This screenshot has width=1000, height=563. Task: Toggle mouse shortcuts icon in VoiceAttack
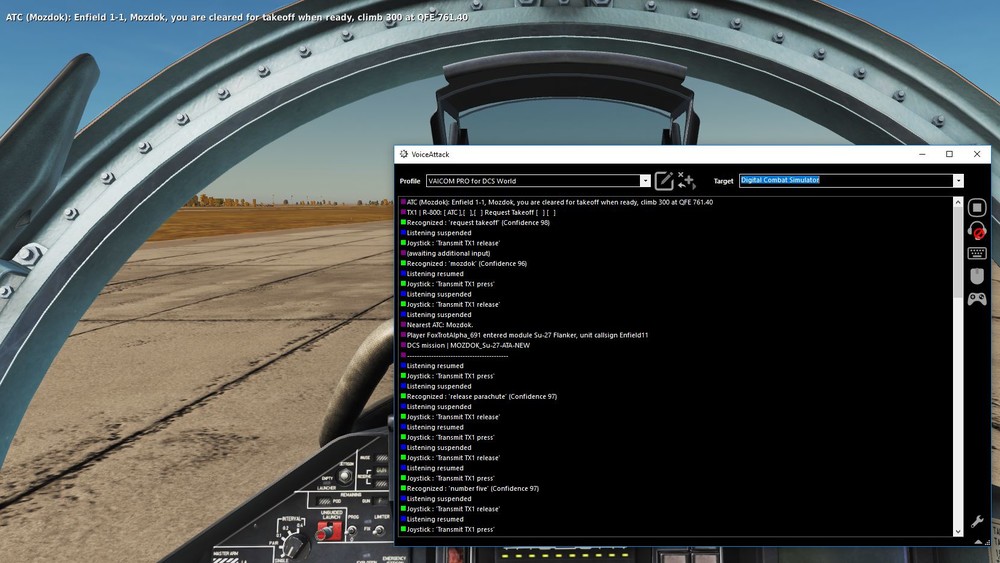click(x=976, y=276)
